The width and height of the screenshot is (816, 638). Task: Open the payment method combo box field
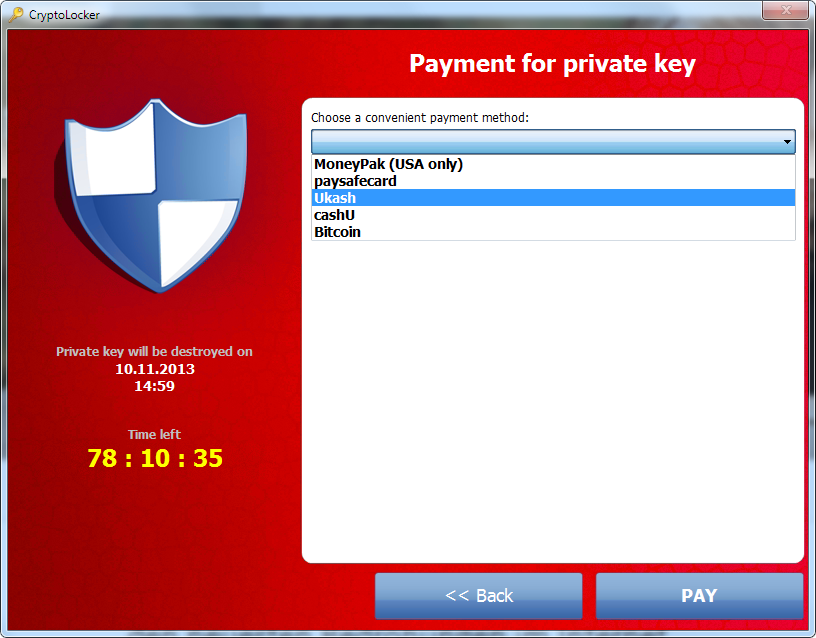pyautogui.click(x=553, y=142)
